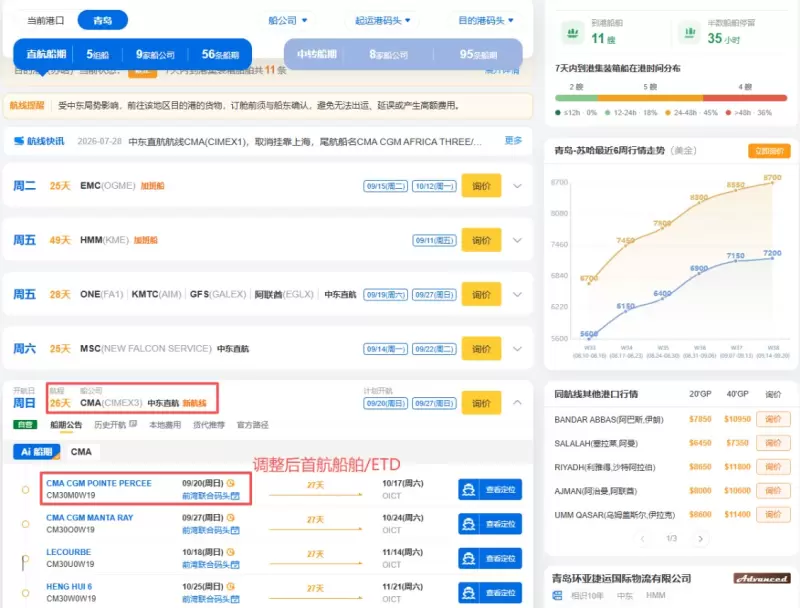This screenshot has height=608, width=800.
Task: Click the icon next to 历史开航
Action: (x=133, y=424)
